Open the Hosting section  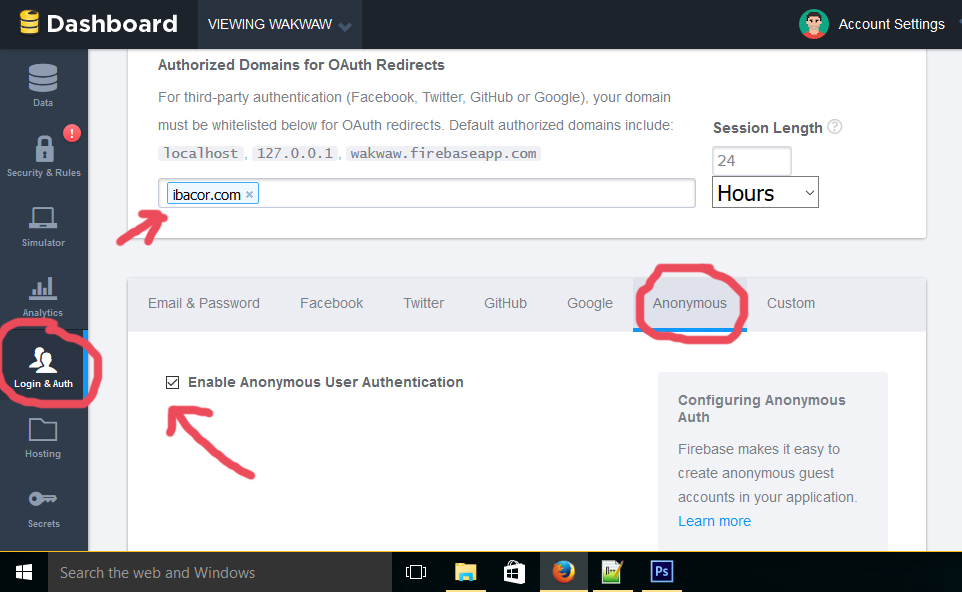[x=43, y=438]
